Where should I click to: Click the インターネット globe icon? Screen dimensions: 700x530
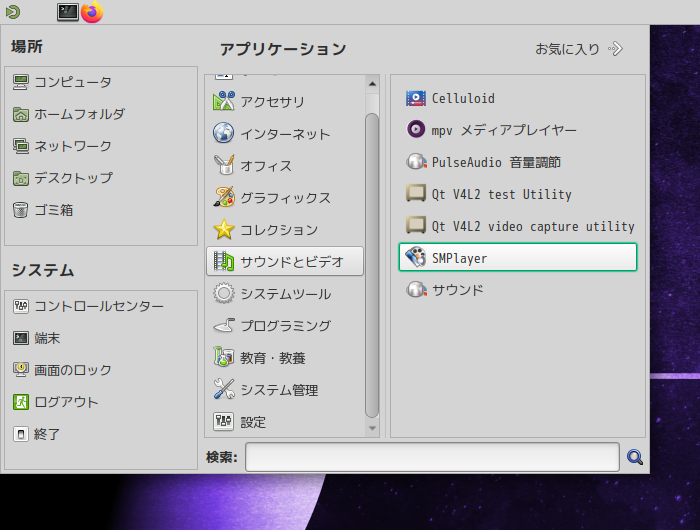tap(224, 134)
